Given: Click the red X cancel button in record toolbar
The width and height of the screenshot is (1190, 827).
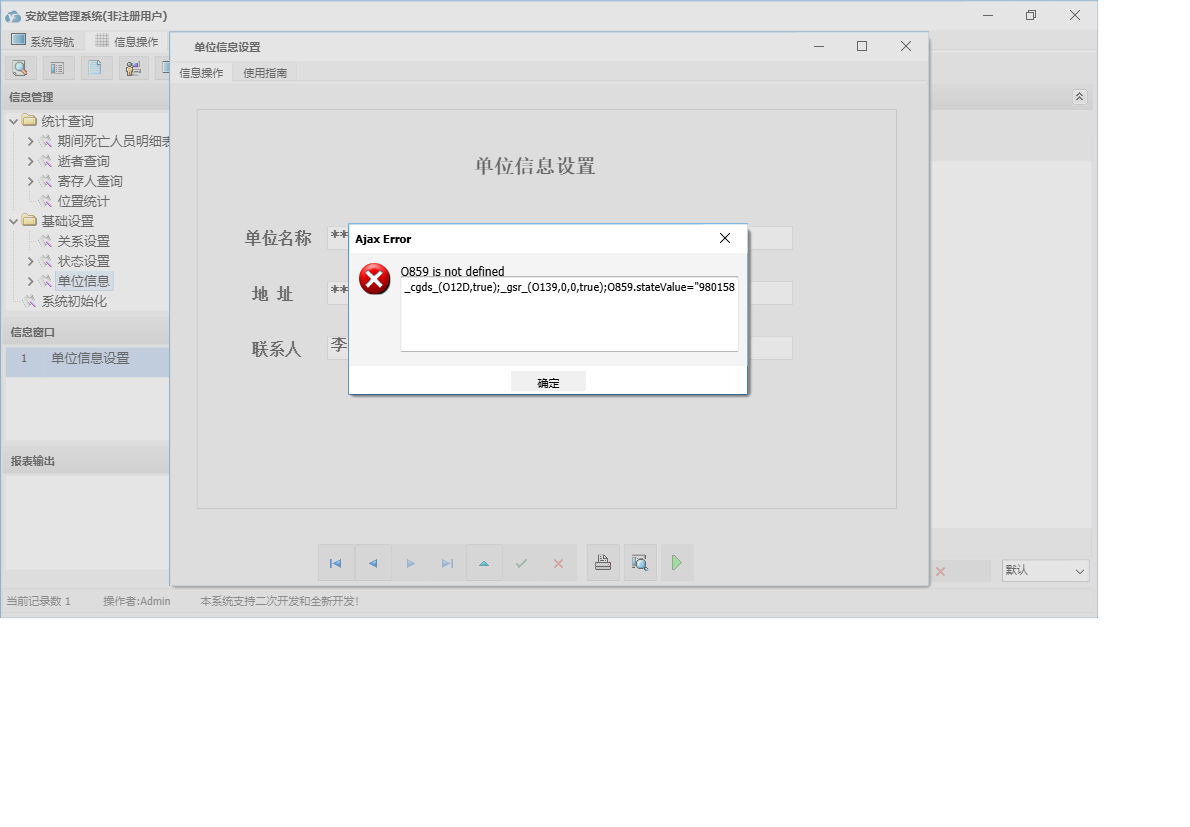Looking at the screenshot, I should (x=559, y=563).
